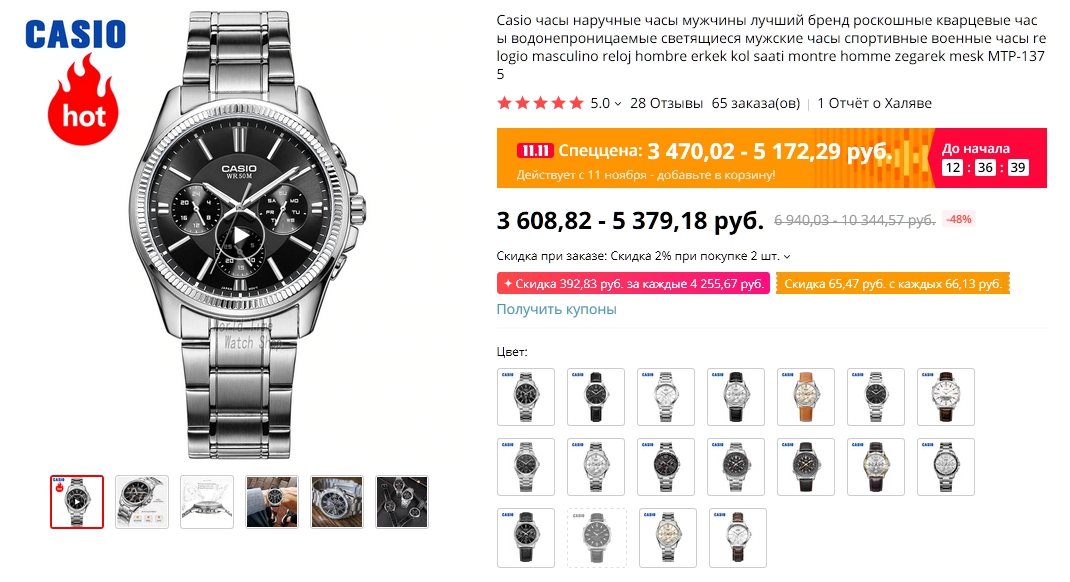This screenshot has height=582, width=1070.
Task: Click the 65,47 руб. discount coupon tag
Action: click(x=893, y=284)
